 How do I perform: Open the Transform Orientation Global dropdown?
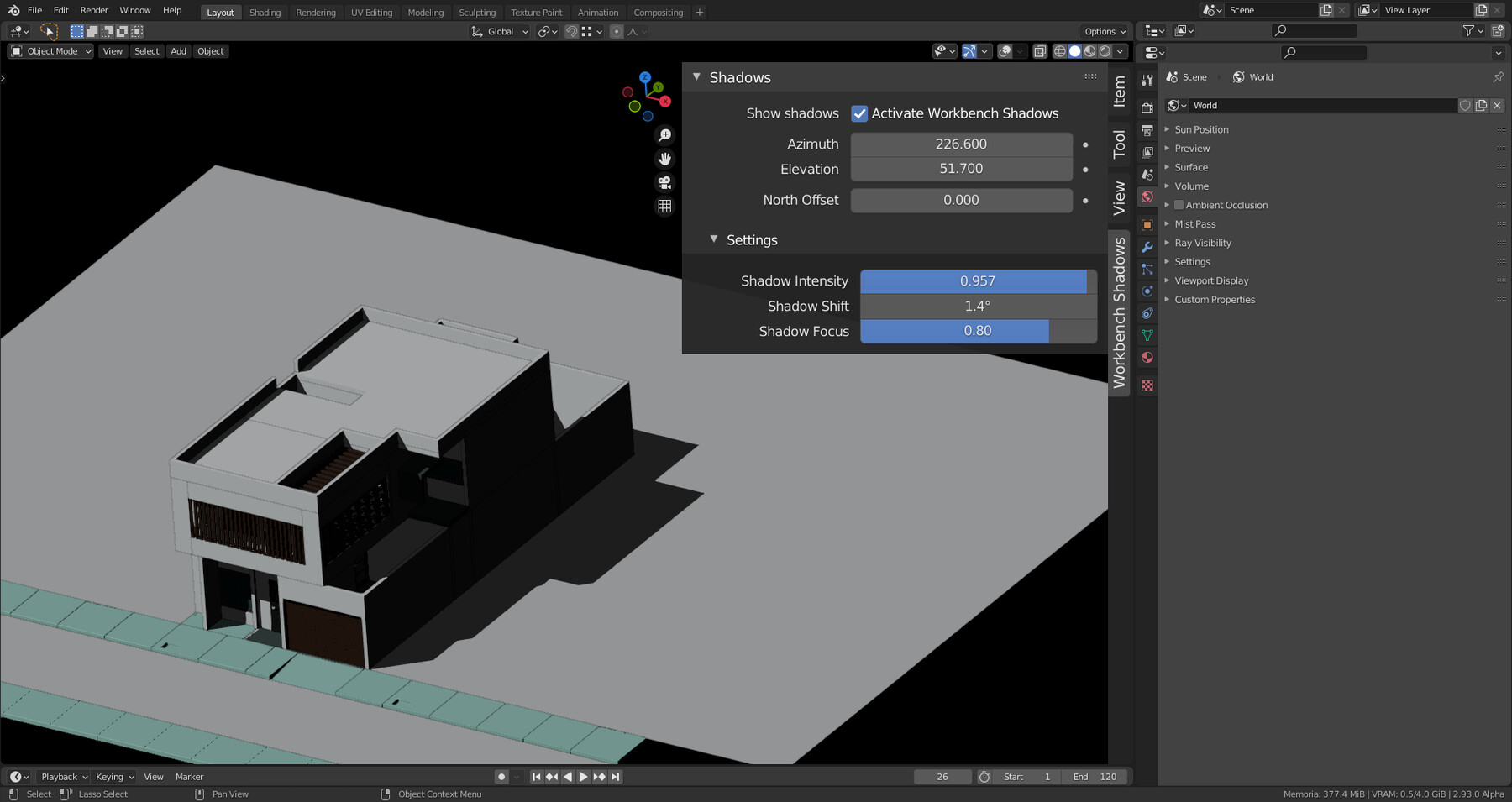pos(499,31)
